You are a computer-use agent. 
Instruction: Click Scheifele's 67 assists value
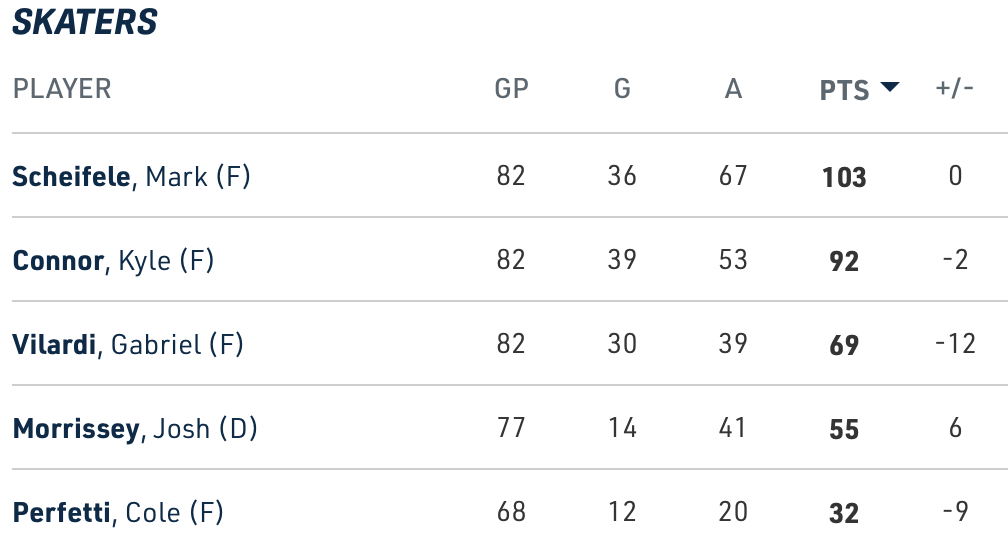click(x=733, y=177)
